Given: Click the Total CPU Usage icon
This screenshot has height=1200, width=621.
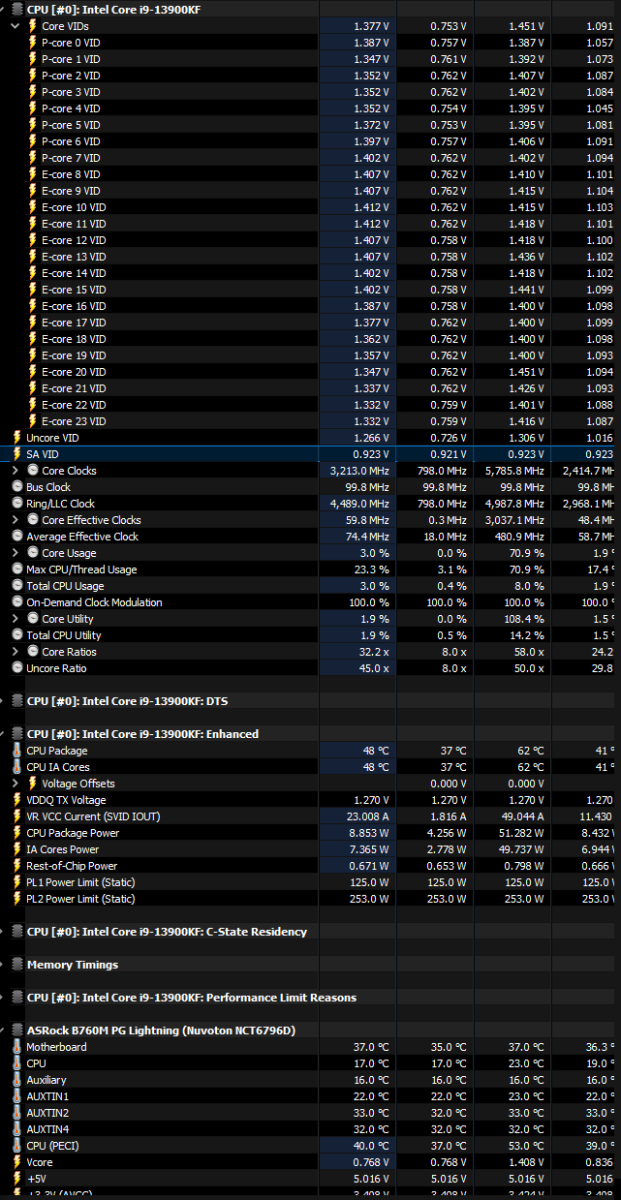Looking at the screenshot, I should (x=17, y=586).
